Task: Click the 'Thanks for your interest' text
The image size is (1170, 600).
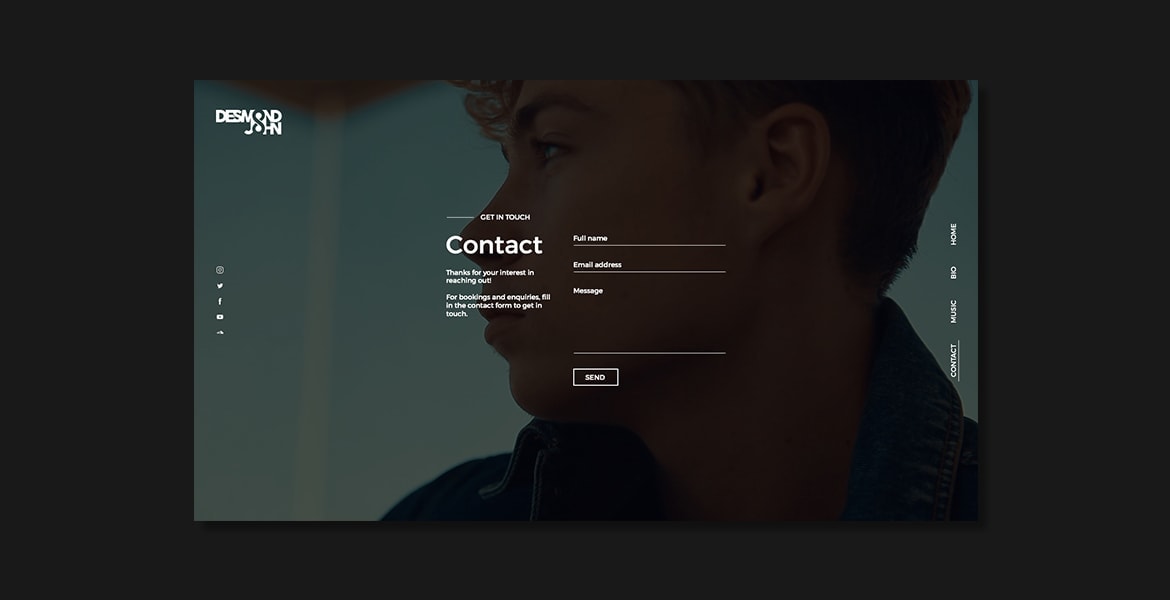Action: 490,277
